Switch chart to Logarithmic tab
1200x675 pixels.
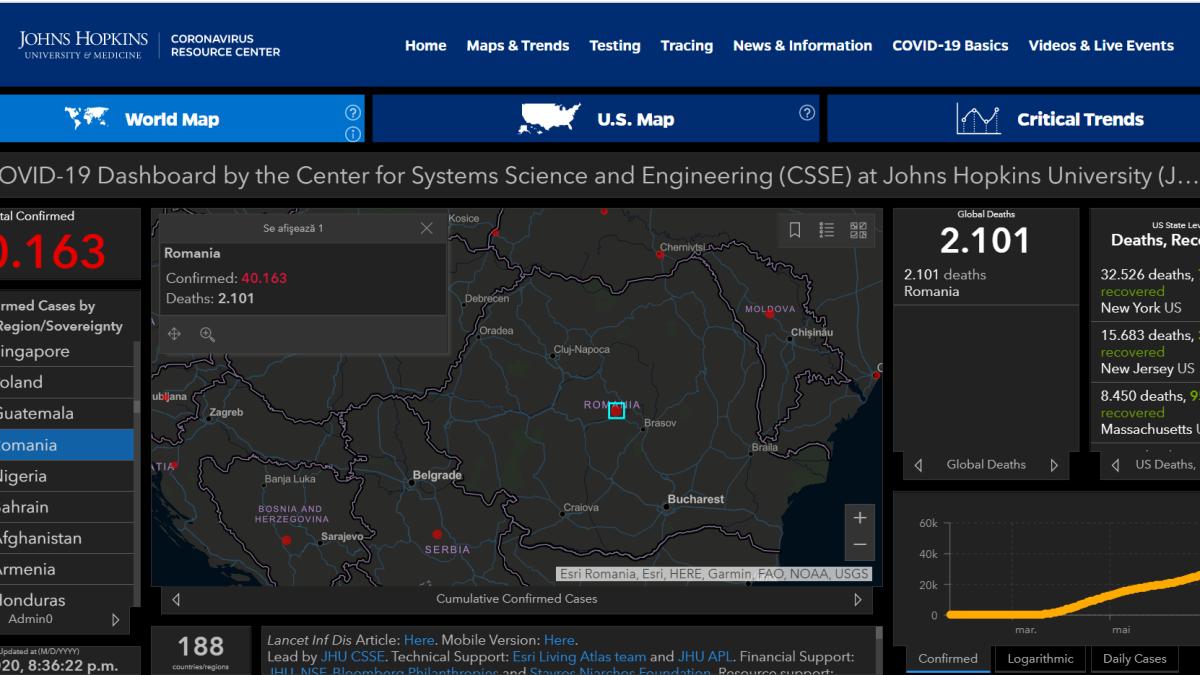(x=1040, y=658)
